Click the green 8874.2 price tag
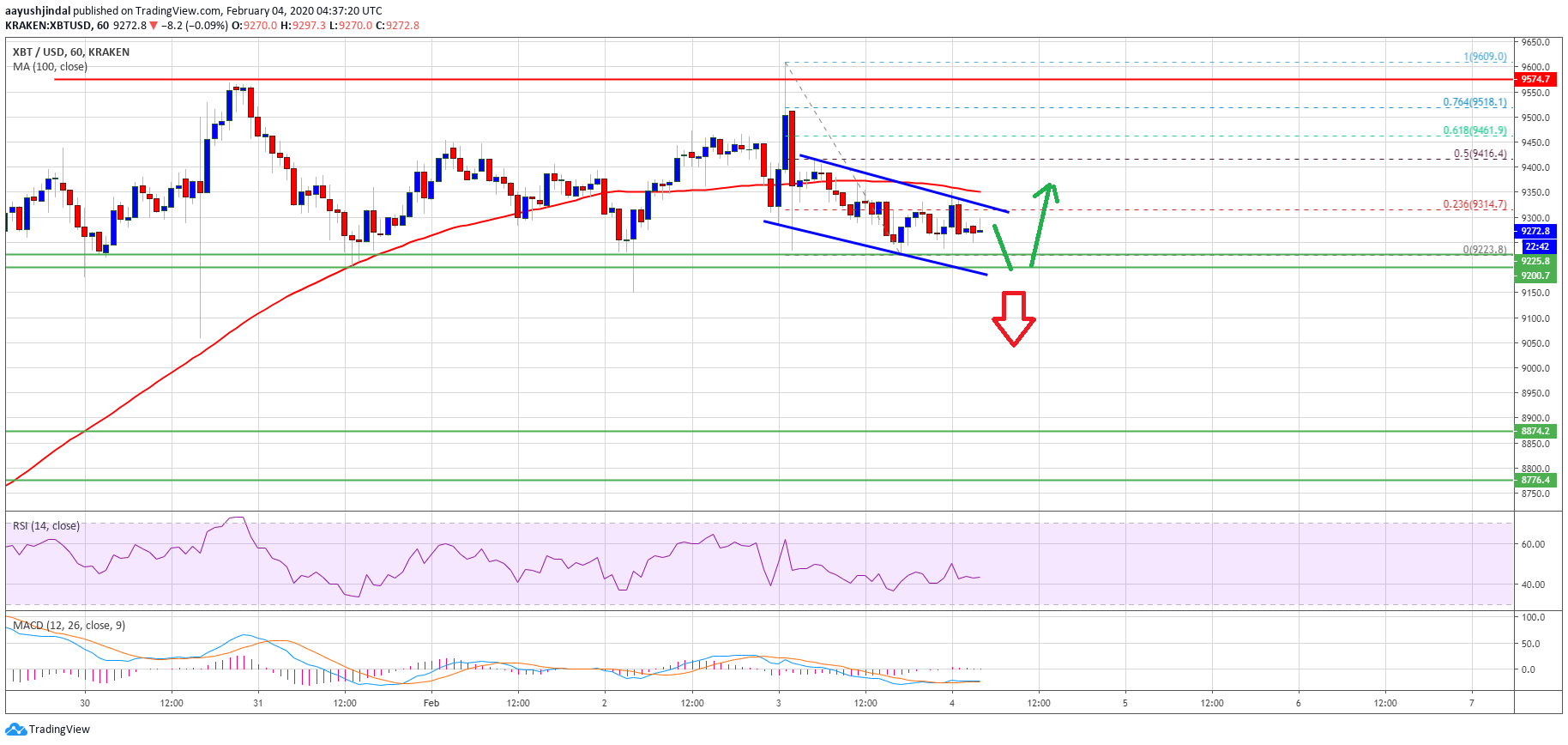Screen dimensions: 1568x745 coord(1535,432)
